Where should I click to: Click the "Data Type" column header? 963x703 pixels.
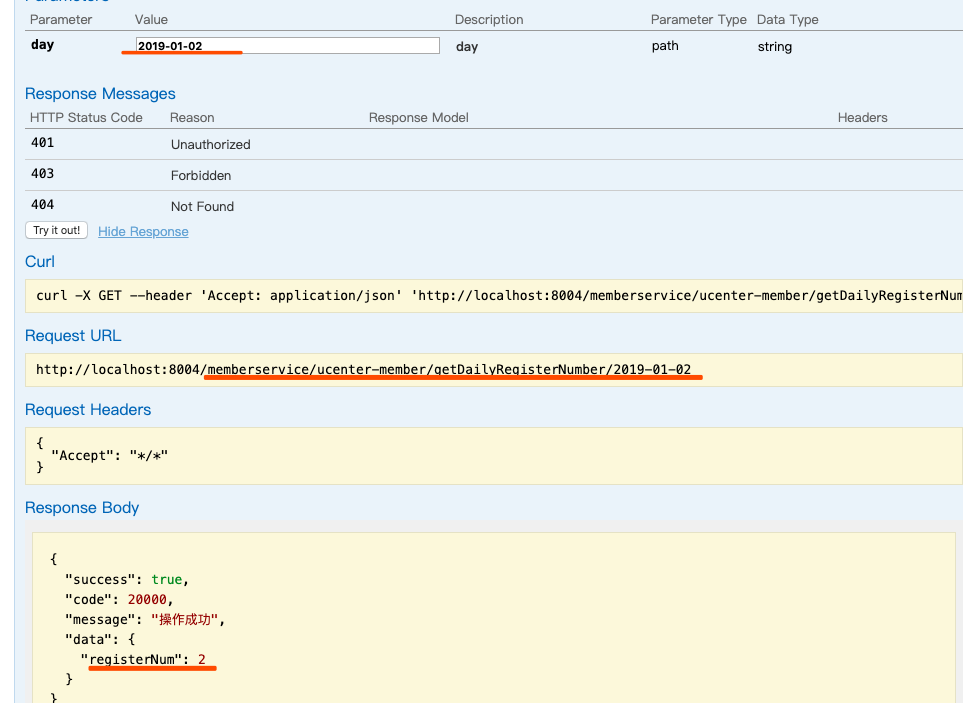click(x=787, y=20)
